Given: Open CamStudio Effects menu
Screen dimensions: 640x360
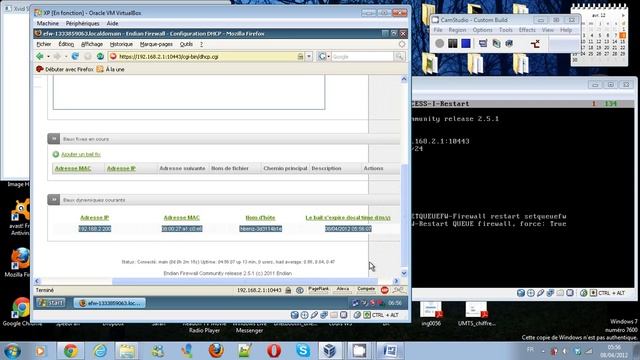Looking at the screenshot, I should click(x=527, y=30).
